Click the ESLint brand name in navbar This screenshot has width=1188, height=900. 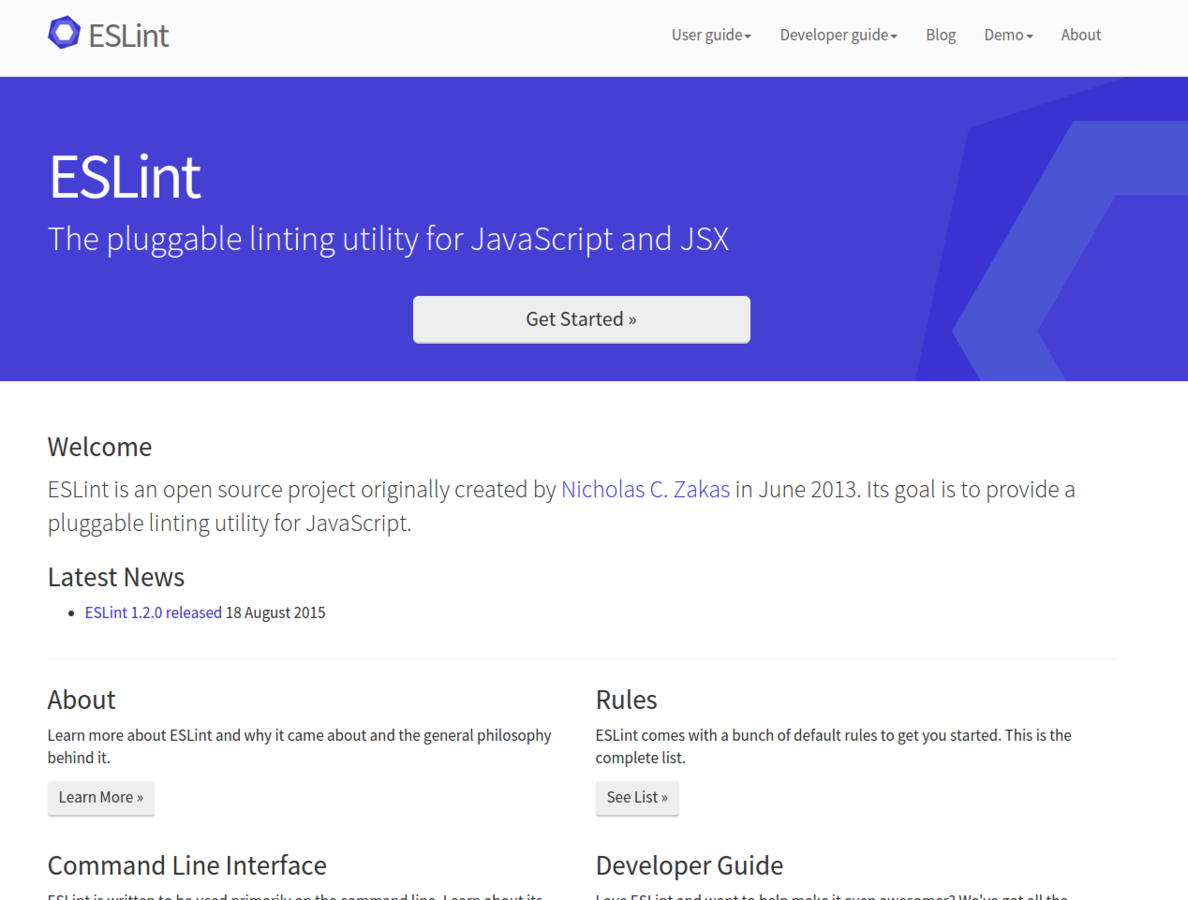coord(128,36)
